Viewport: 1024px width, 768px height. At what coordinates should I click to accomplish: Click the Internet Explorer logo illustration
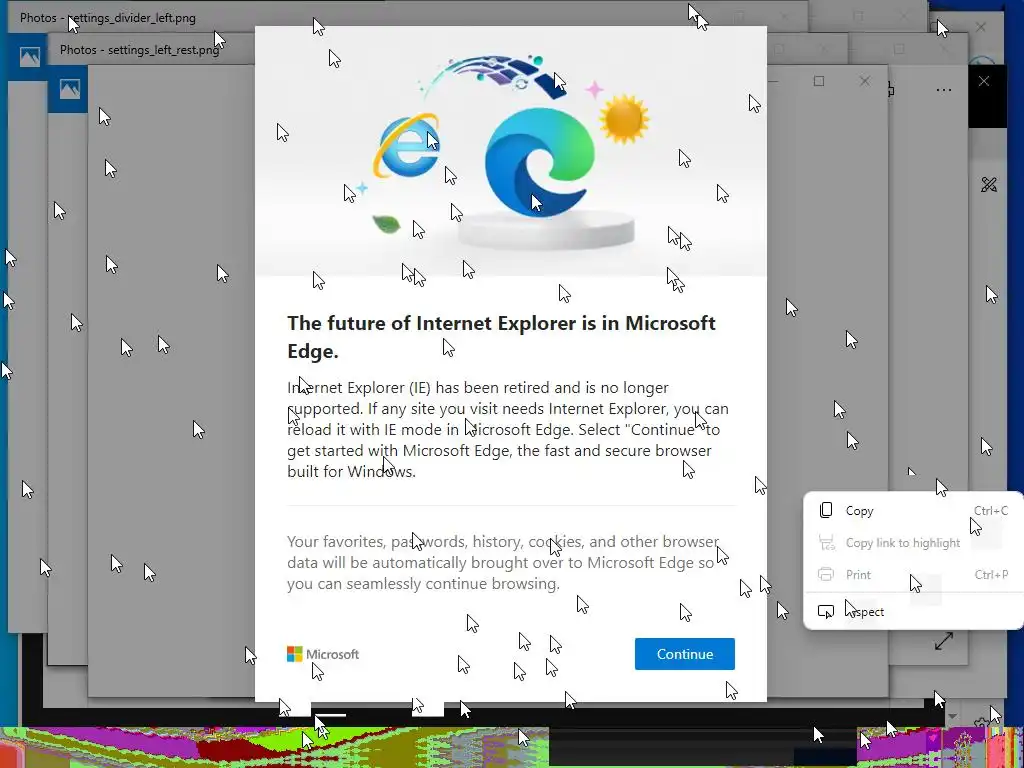click(408, 146)
